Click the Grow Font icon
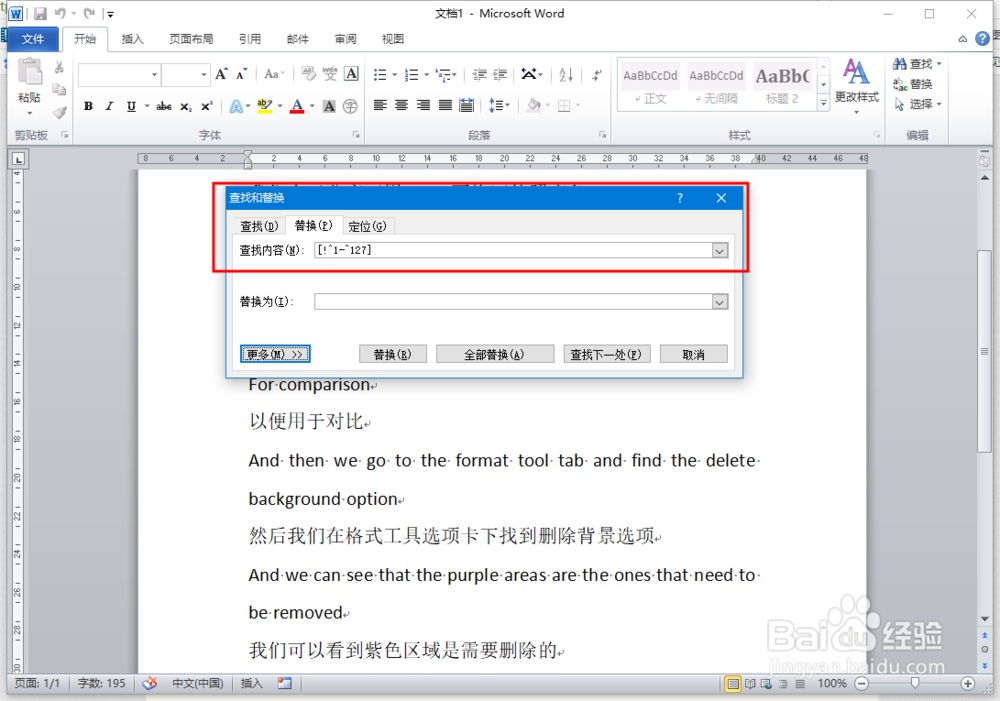 click(221, 74)
